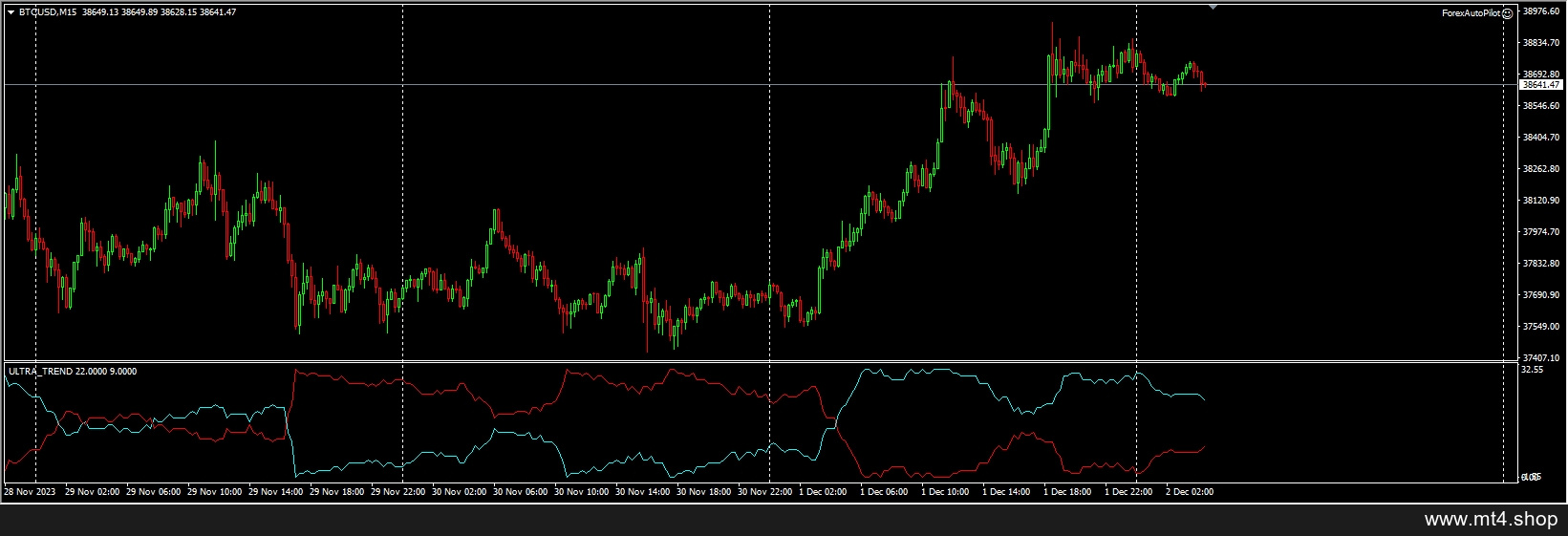Click the 37549.00 price axis label
This screenshot has height=536, width=1568.
pos(1540,327)
